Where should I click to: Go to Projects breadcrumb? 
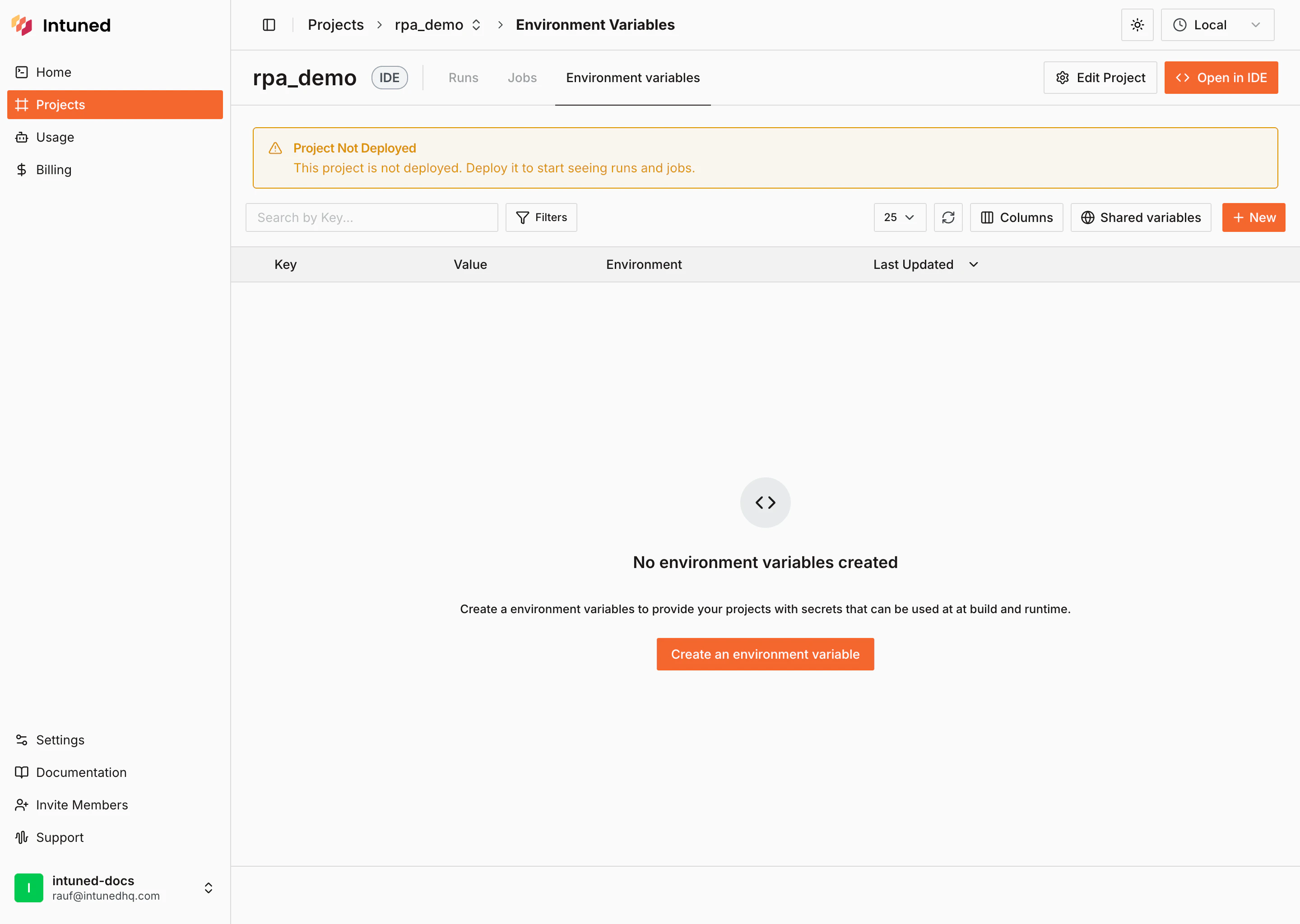pos(336,25)
